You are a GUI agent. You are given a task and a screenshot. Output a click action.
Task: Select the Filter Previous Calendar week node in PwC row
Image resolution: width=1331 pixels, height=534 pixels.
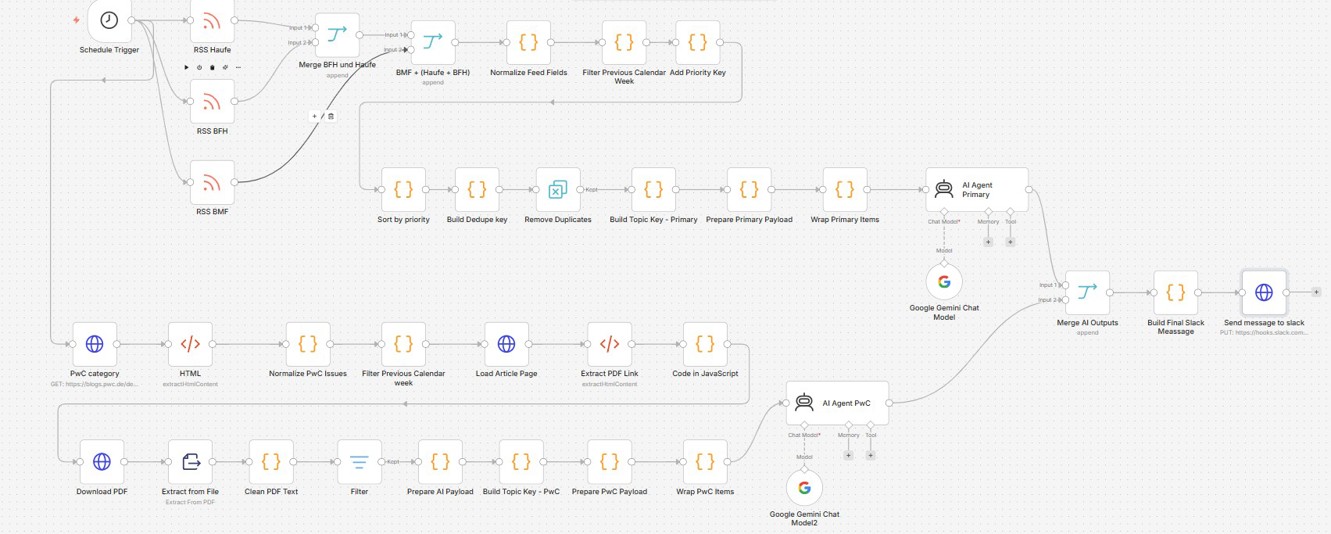pos(403,344)
